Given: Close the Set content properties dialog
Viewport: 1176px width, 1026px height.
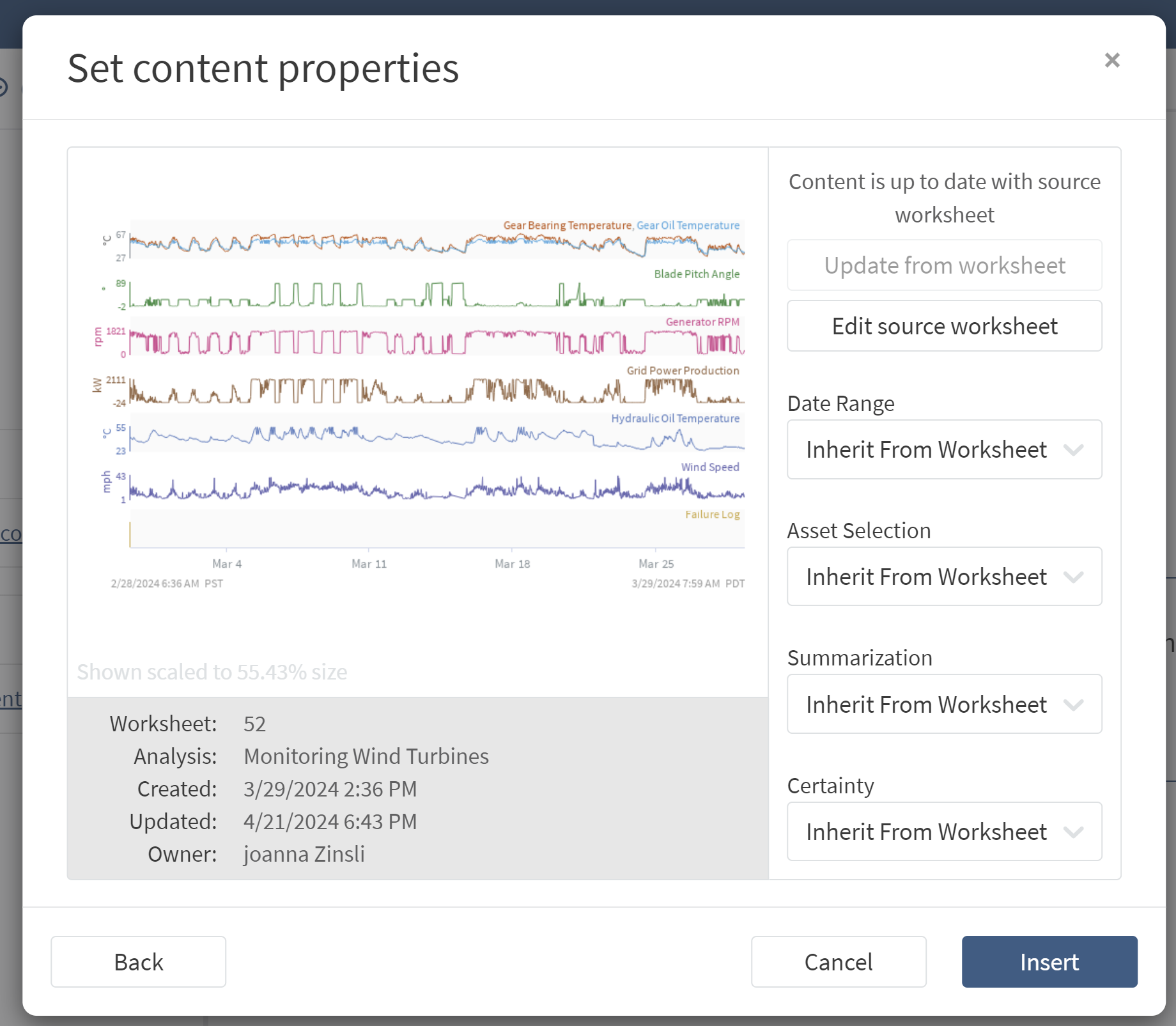Looking at the screenshot, I should point(1111,60).
